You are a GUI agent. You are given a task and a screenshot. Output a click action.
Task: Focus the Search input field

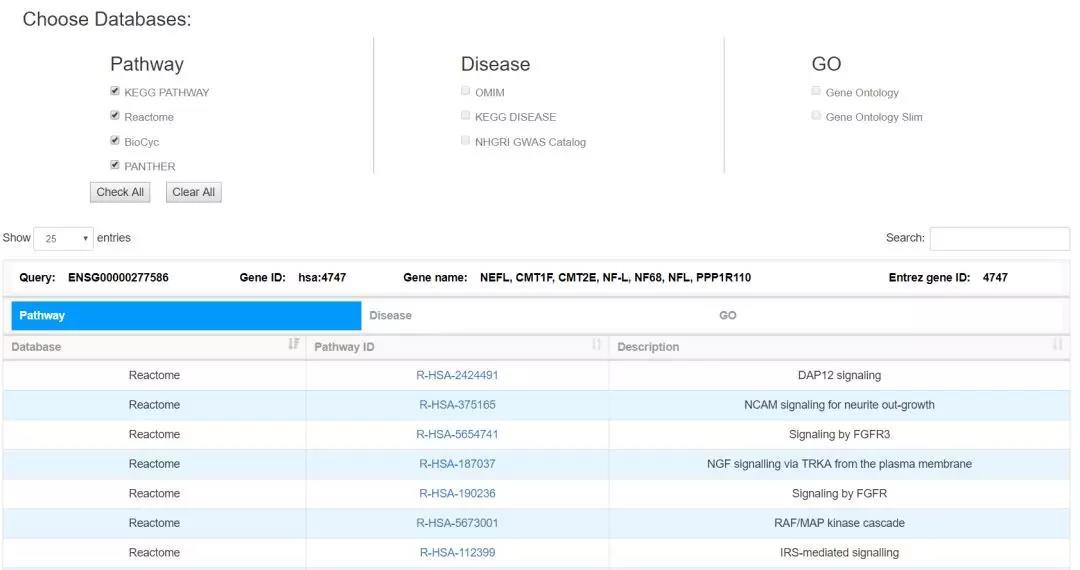tap(1000, 238)
